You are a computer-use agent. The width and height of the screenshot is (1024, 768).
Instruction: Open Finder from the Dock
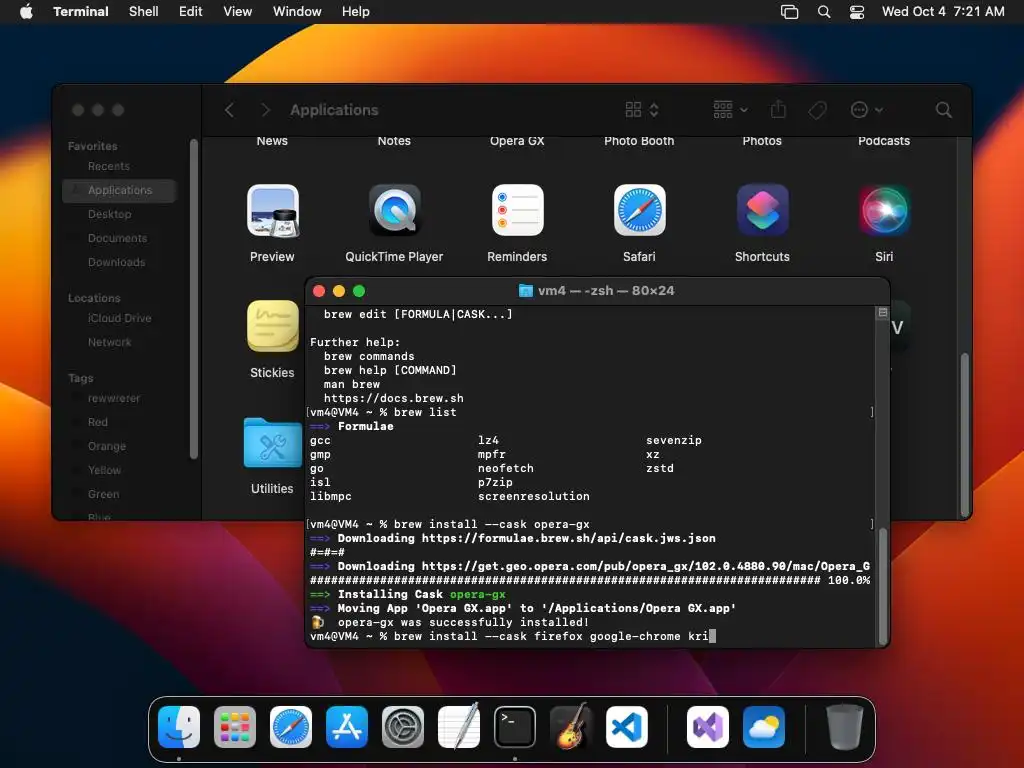coord(179,726)
